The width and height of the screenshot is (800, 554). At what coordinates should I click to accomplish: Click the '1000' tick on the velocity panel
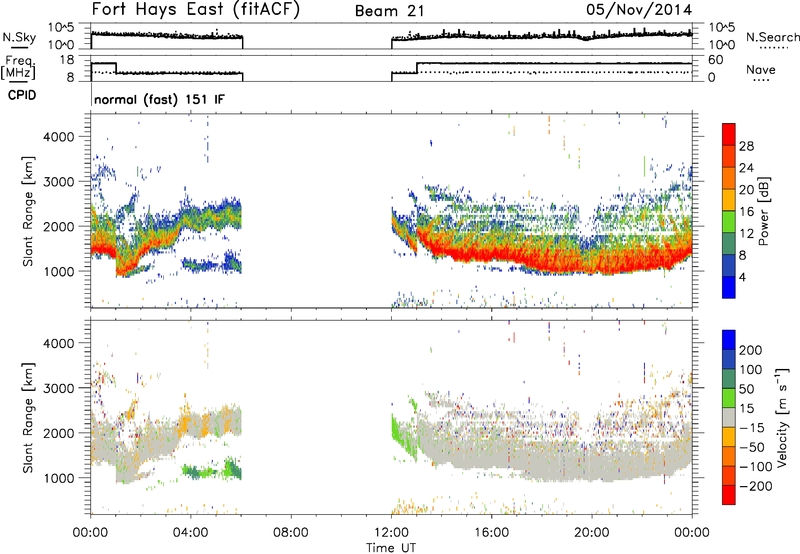click(x=59, y=479)
